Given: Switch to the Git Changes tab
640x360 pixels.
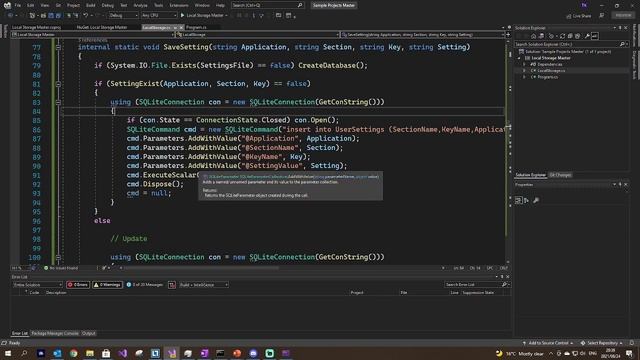Looking at the screenshot, I should click(560, 175).
